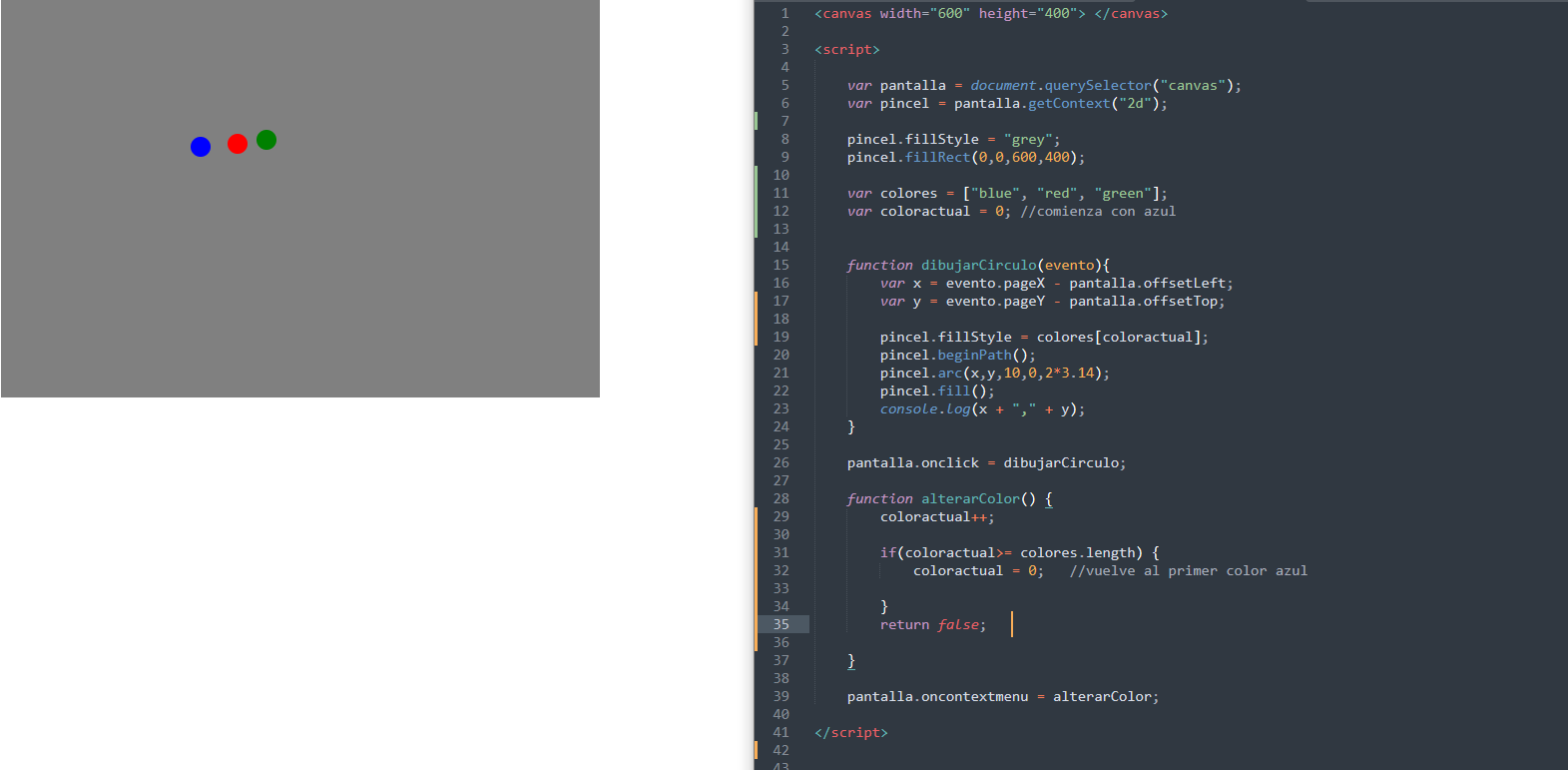
Task: Click the "red" string in colores array
Action: coord(1057,194)
